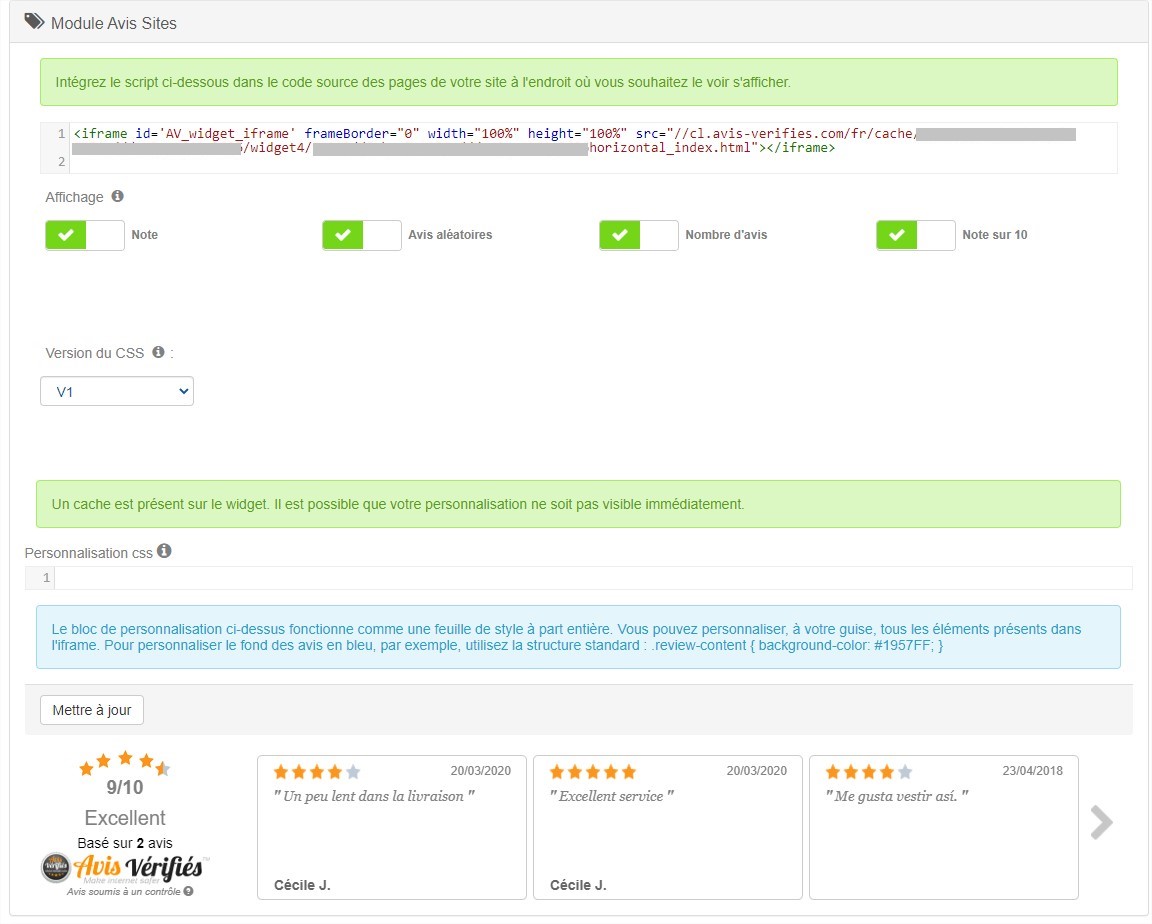Open the CSS version dropdown showing V1
The image size is (1152, 924).
coord(116,390)
